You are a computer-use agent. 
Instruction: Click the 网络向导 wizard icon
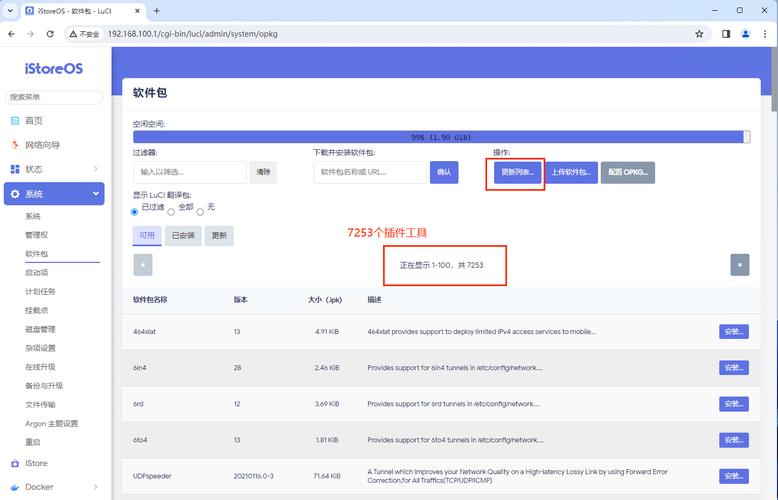[x=15, y=145]
